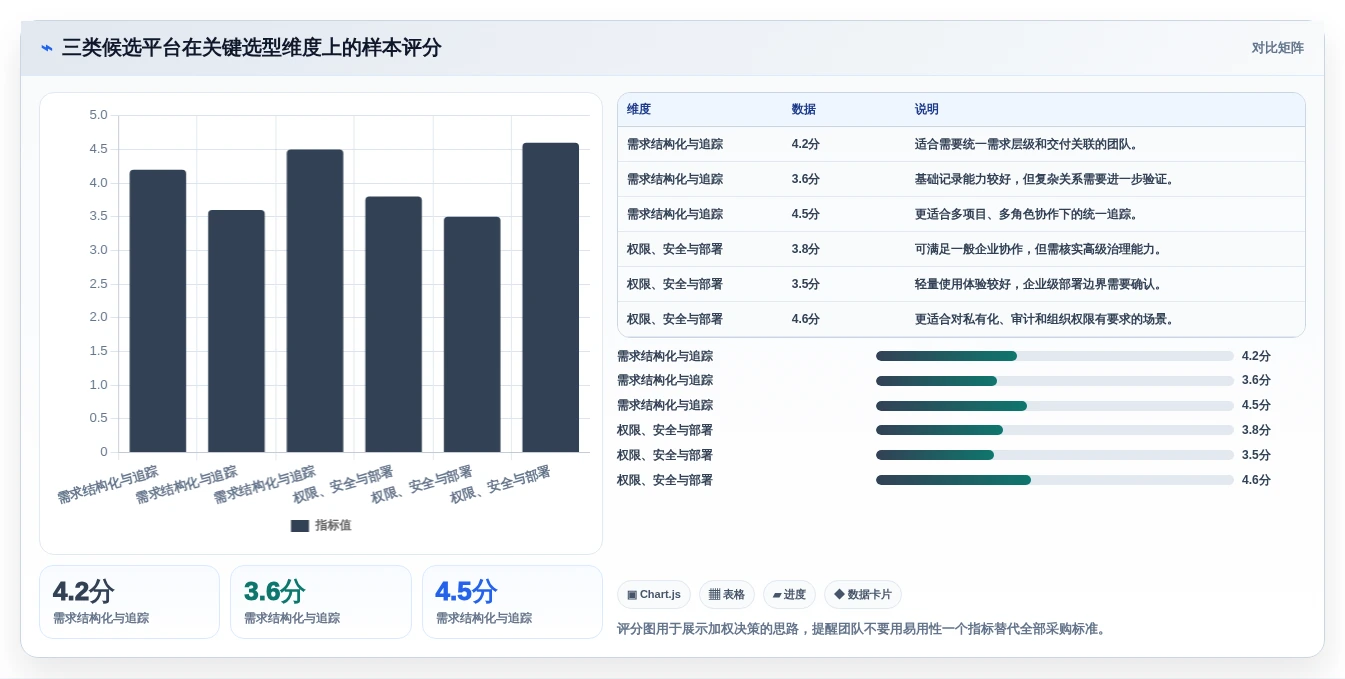Click the 维度 table column header
The height and width of the screenshot is (679, 1345).
(x=639, y=110)
